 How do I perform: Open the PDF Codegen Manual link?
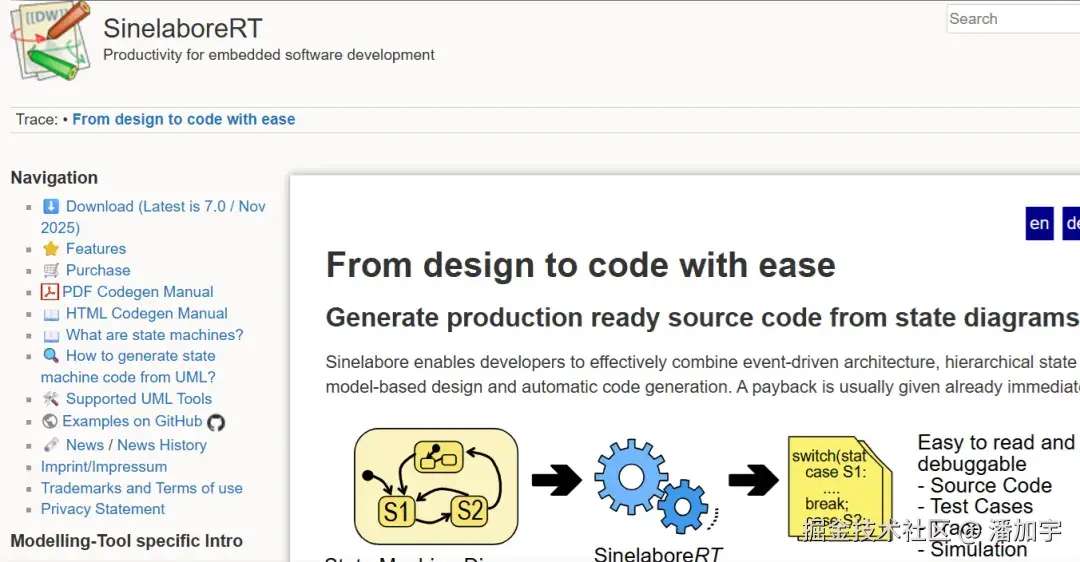(x=138, y=292)
